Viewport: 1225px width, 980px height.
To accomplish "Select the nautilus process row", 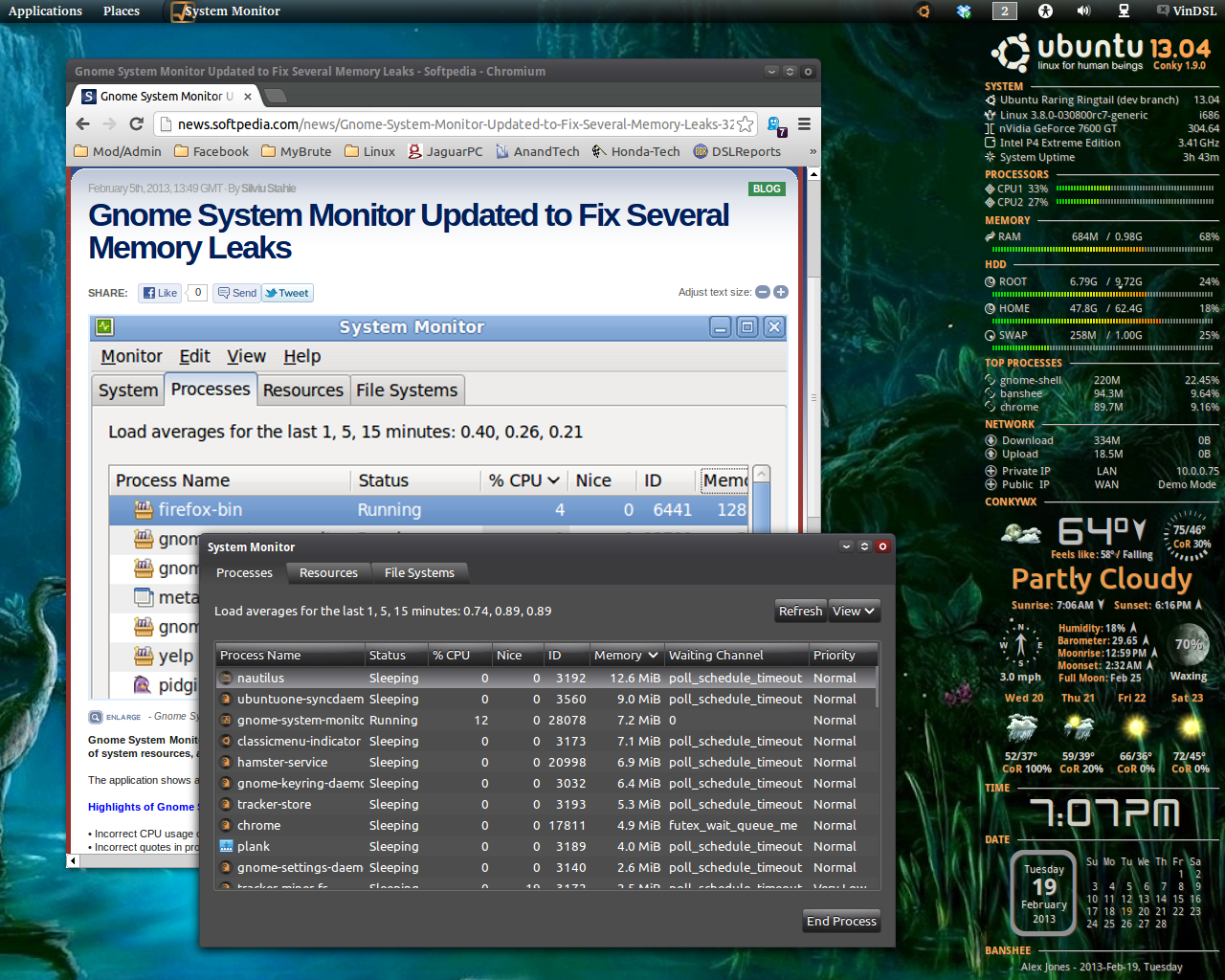I will pos(546,678).
